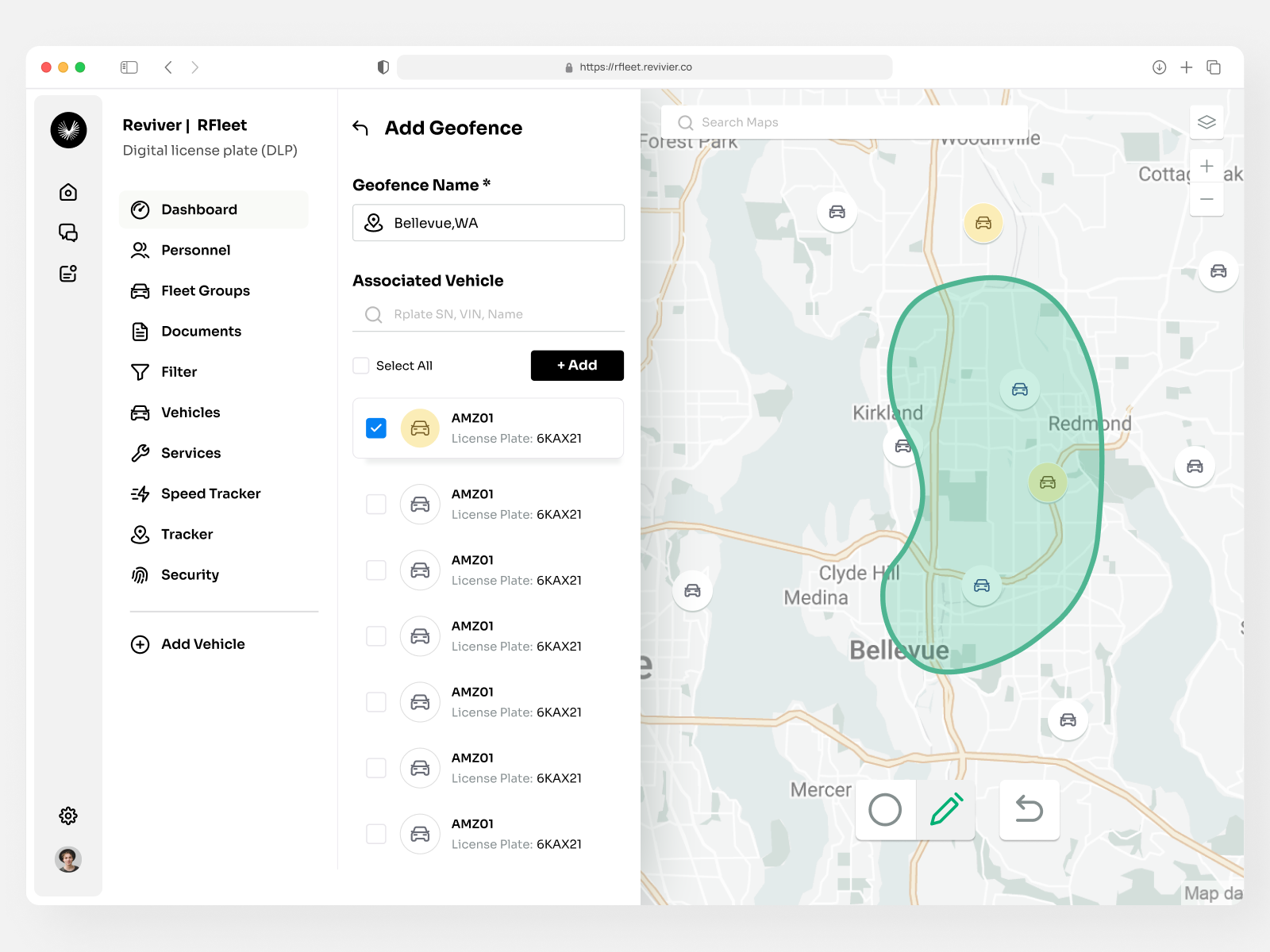
Task: Click the + Add button
Action: pyautogui.click(x=577, y=366)
